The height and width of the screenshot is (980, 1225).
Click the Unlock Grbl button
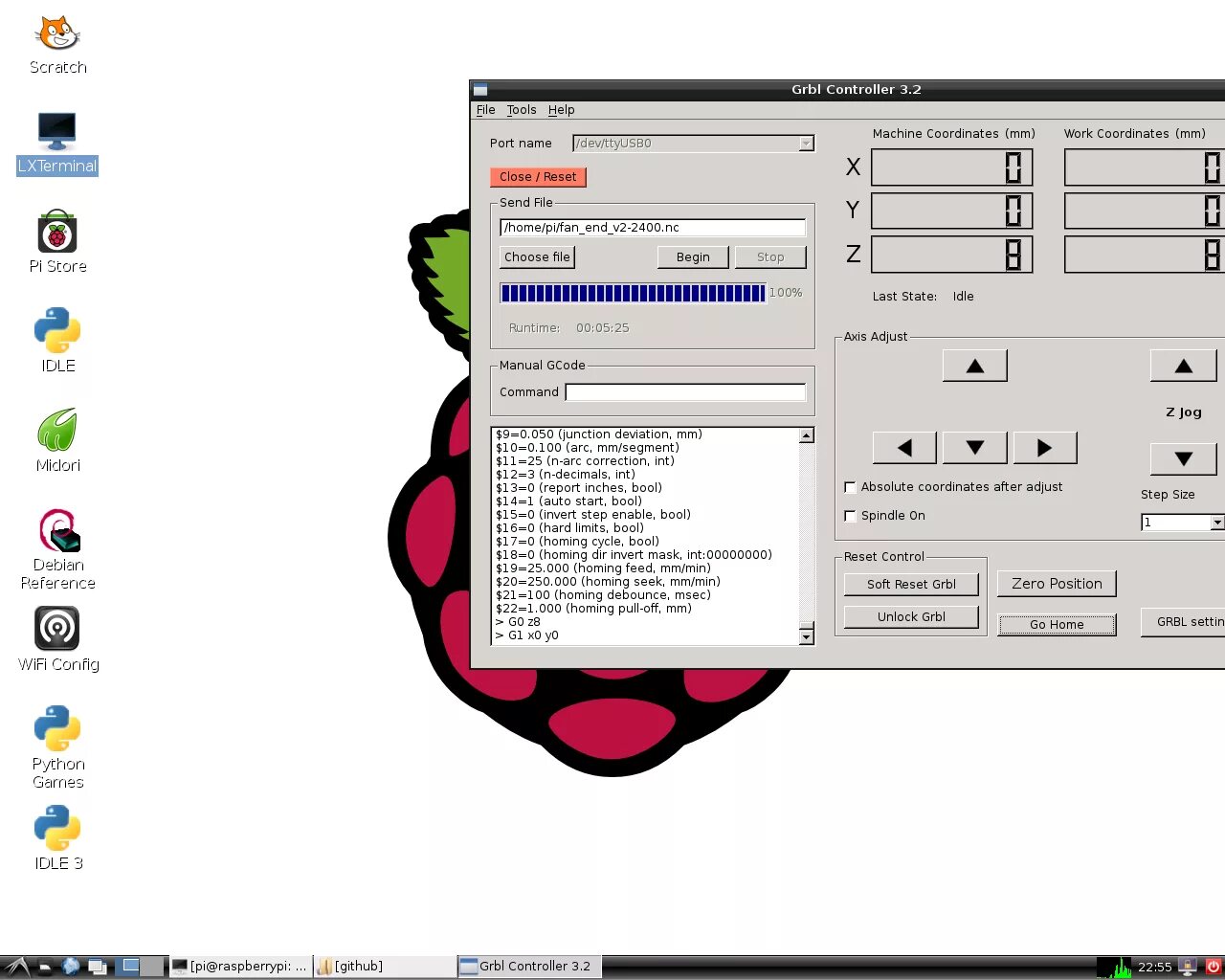[911, 617]
